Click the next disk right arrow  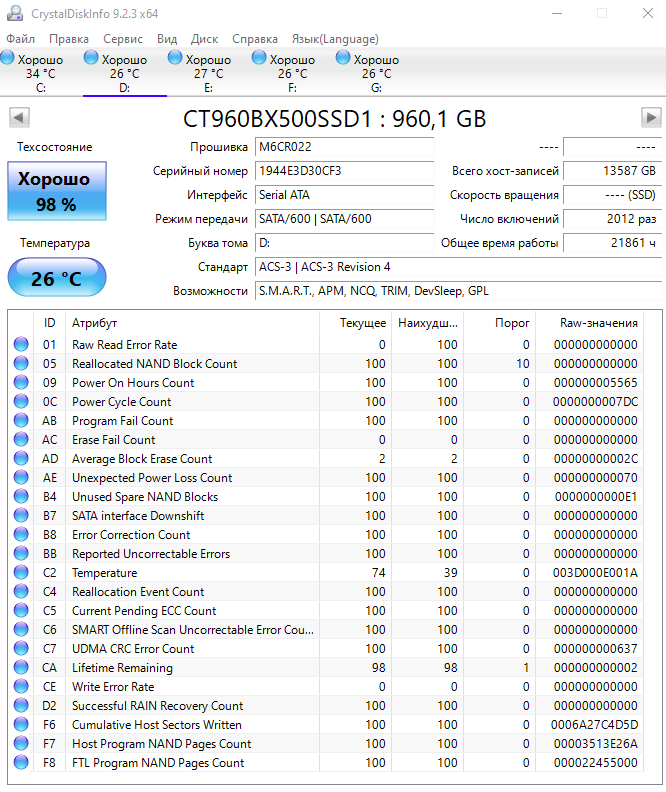650,118
